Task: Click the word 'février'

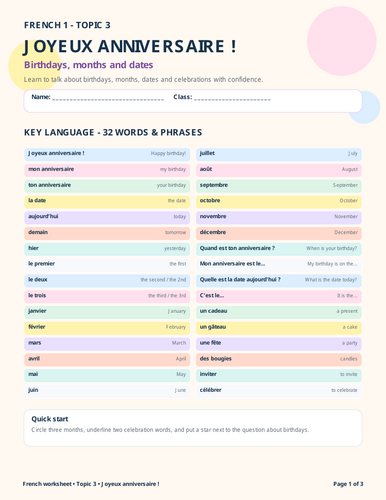Action: 37,327
